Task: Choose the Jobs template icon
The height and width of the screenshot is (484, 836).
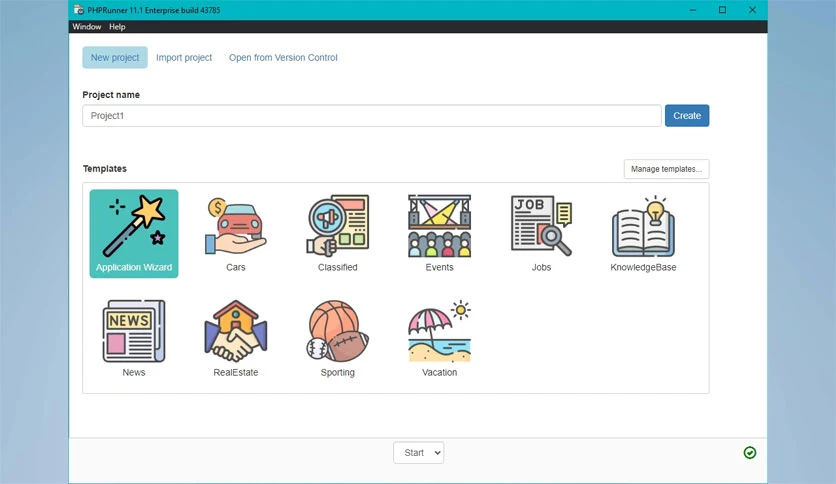Action: (x=541, y=225)
